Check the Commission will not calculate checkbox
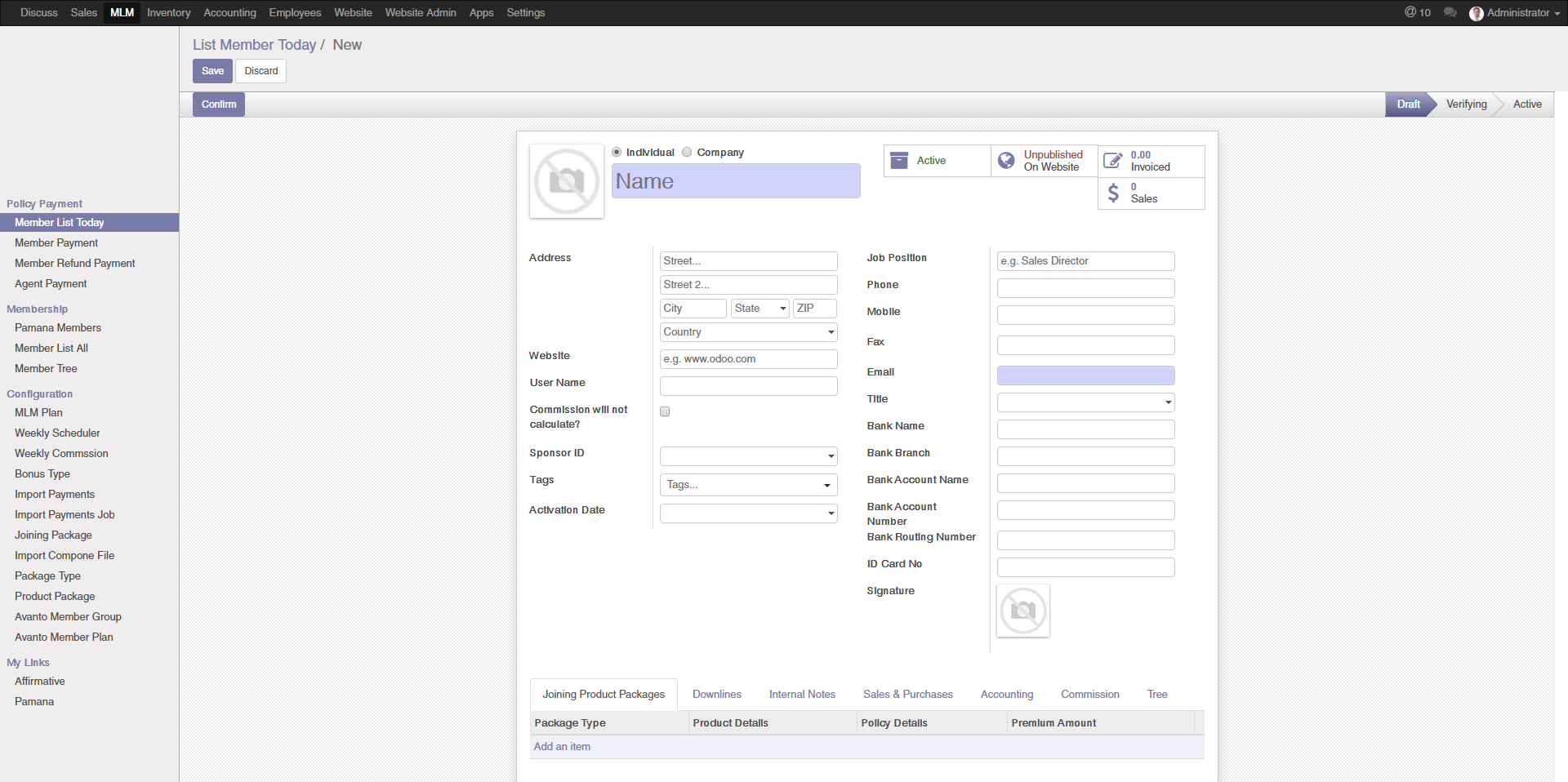The height and width of the screenshot is (782, 1568). 665,411
